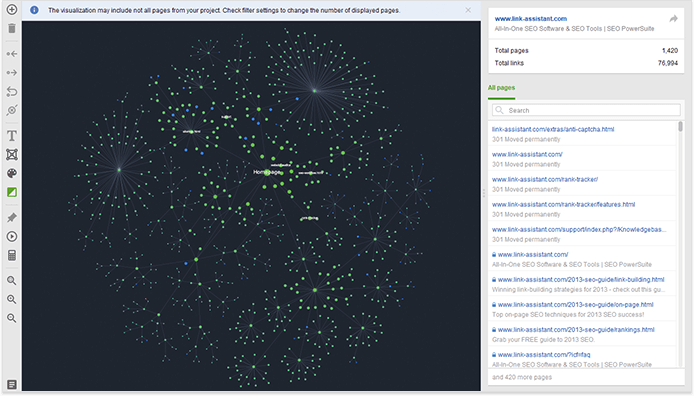Click the bottom list panel icon
This screenshot has width=694, height=396.
coord(12,384)
